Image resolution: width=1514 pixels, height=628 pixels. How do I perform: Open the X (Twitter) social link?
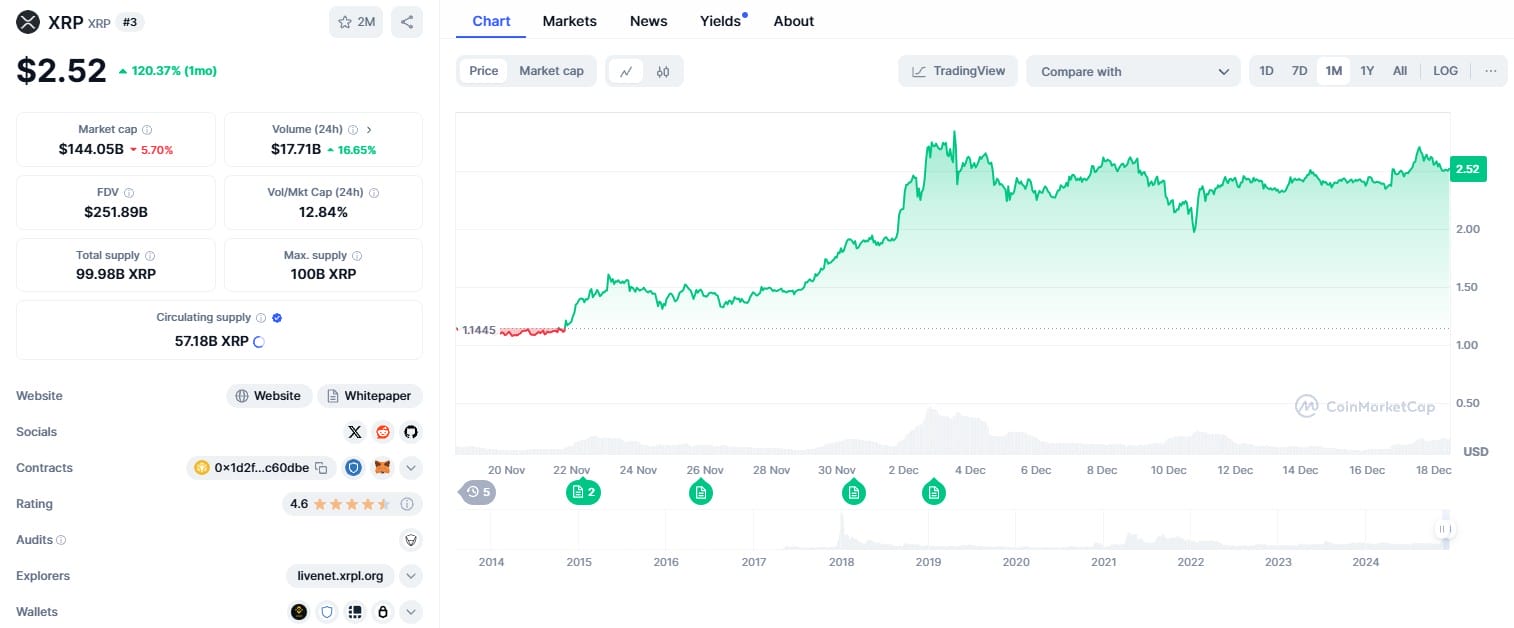[x=355, y=432]
